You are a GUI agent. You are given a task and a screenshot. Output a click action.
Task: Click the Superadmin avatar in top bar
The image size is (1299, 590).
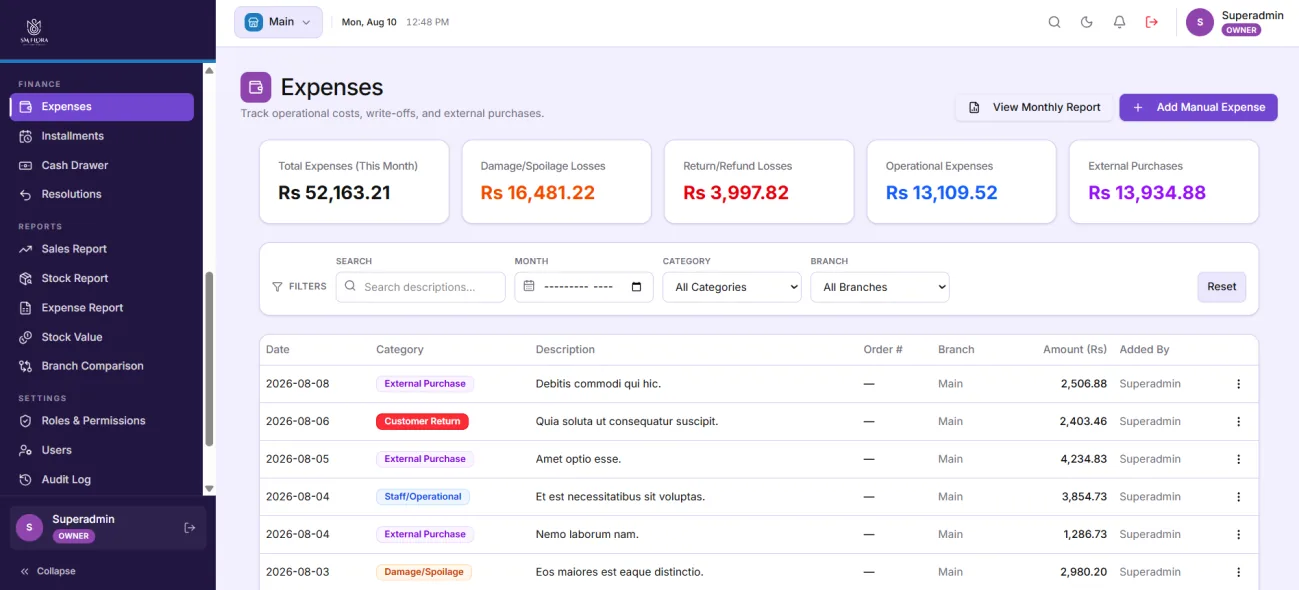(x=1200, y=22)
